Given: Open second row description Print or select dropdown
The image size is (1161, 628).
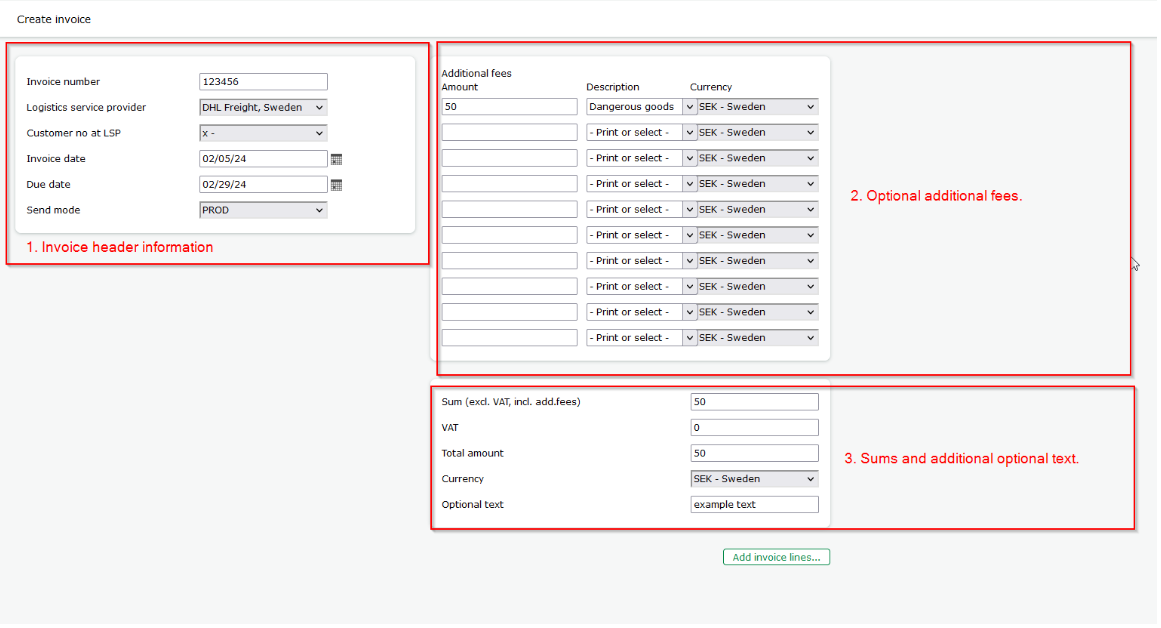Looking at the screenshot, I should coord(641,132).
